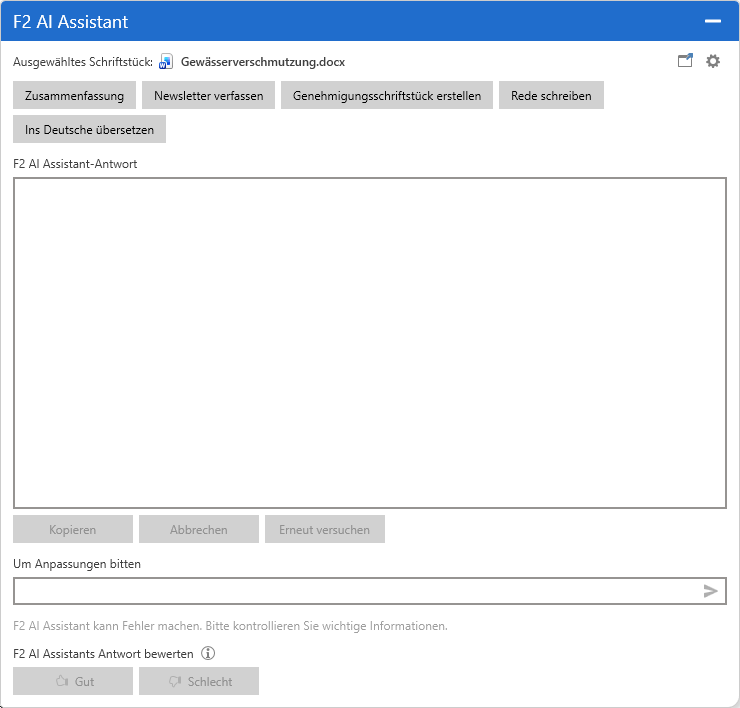Click the Word document icon beside filename

(166, 62)
